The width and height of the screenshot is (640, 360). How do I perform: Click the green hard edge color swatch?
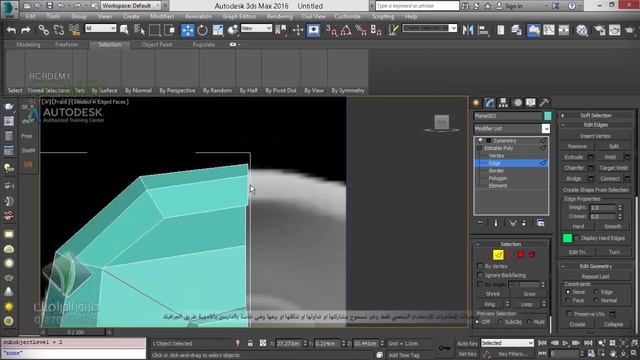567,238
